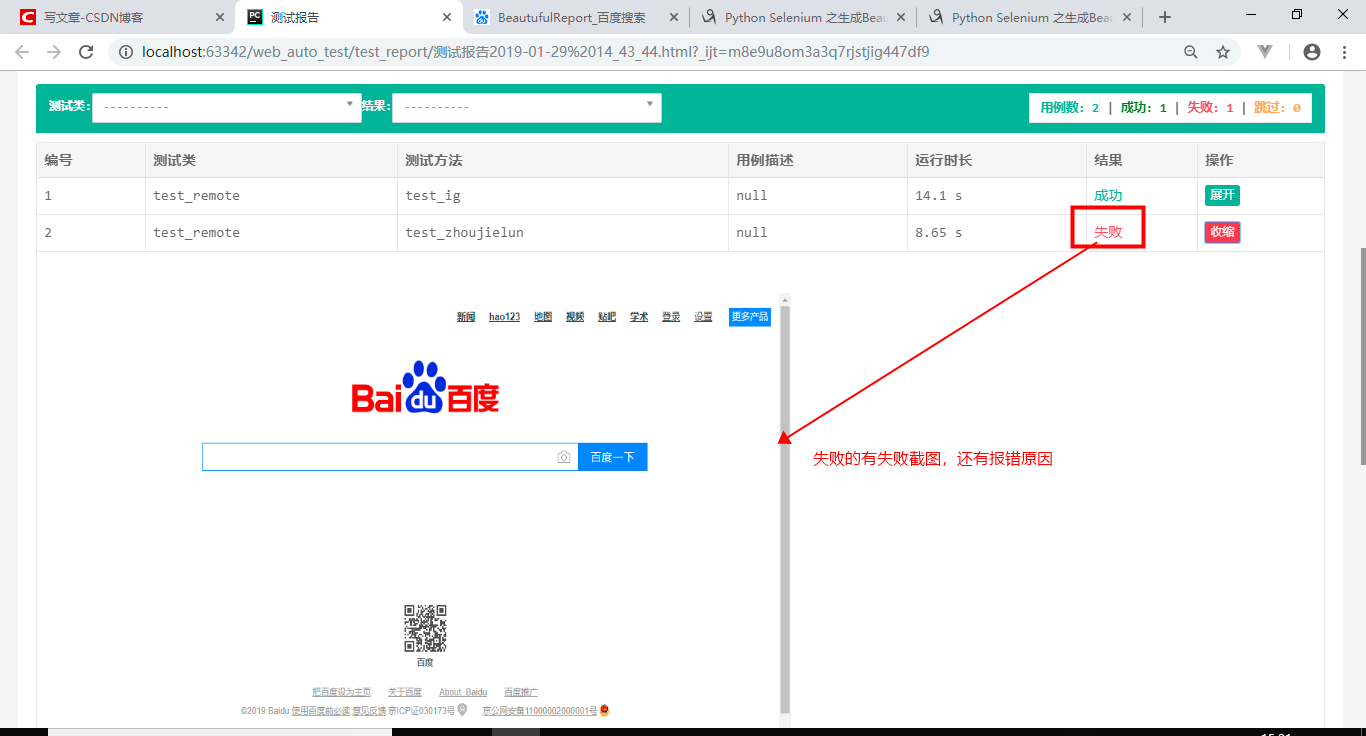Click the Baidu logo in the screenshot
1366x736 pixels.
pos(425,387)
